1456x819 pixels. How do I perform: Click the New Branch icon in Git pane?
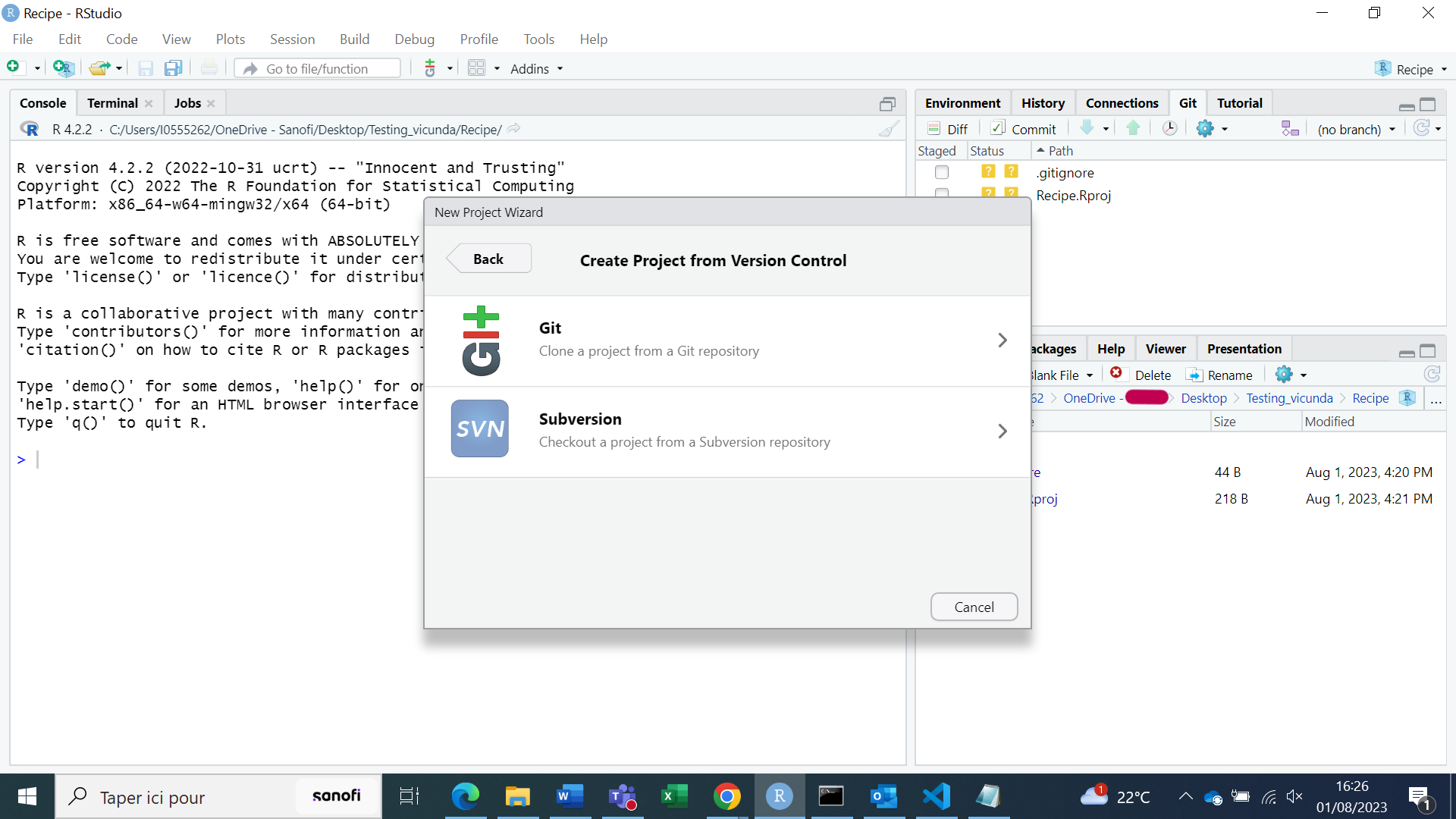click(x=1289, y=128)
